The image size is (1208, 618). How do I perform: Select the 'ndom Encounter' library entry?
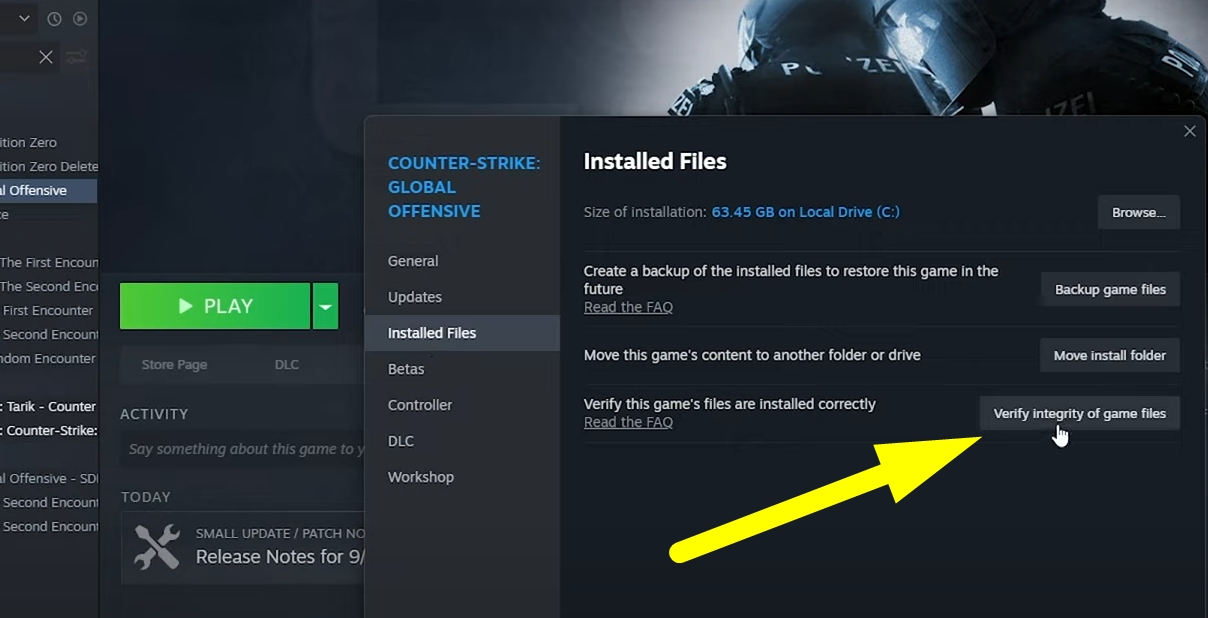[49, 358]
